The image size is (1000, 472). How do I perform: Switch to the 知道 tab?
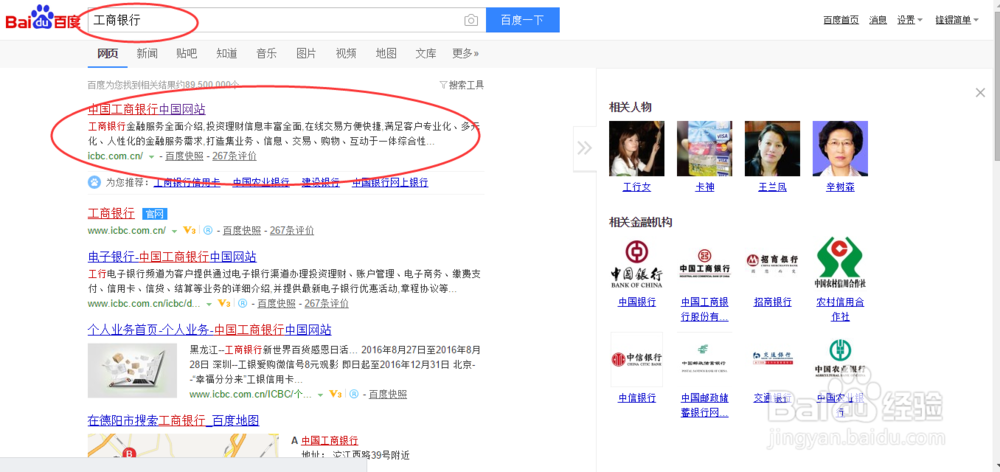pyautogui.click(x=226, y=54)
